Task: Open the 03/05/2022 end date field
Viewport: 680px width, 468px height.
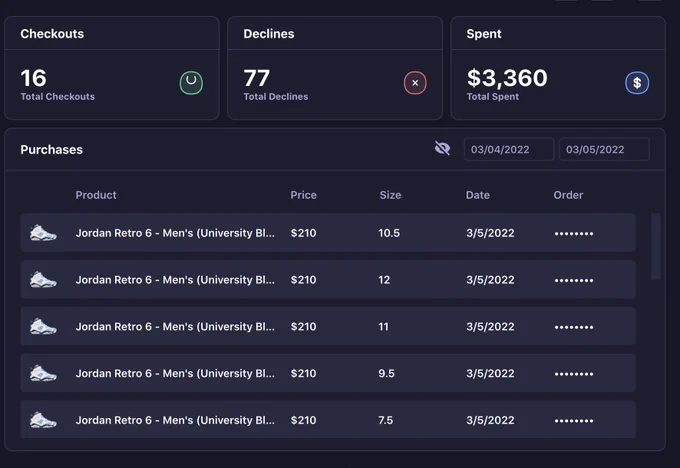Action: 604,150
